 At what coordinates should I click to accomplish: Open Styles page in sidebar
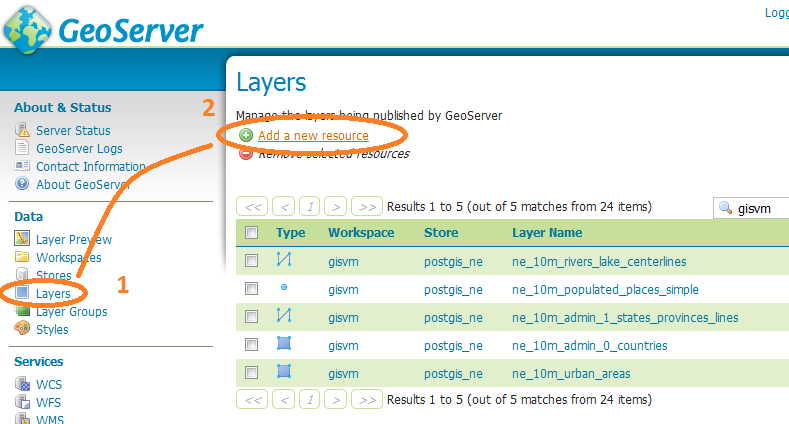point(52,330)
